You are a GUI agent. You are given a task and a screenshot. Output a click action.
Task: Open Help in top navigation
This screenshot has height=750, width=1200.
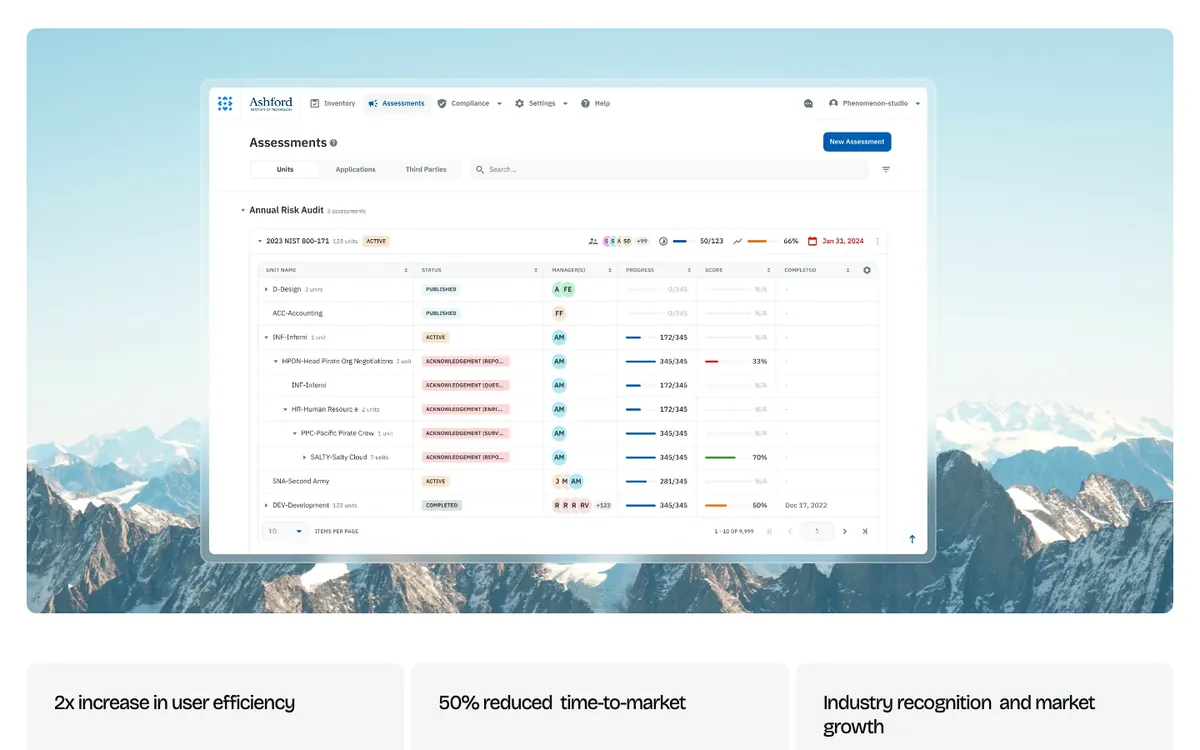pyautogui.click(x=595, y=103)
